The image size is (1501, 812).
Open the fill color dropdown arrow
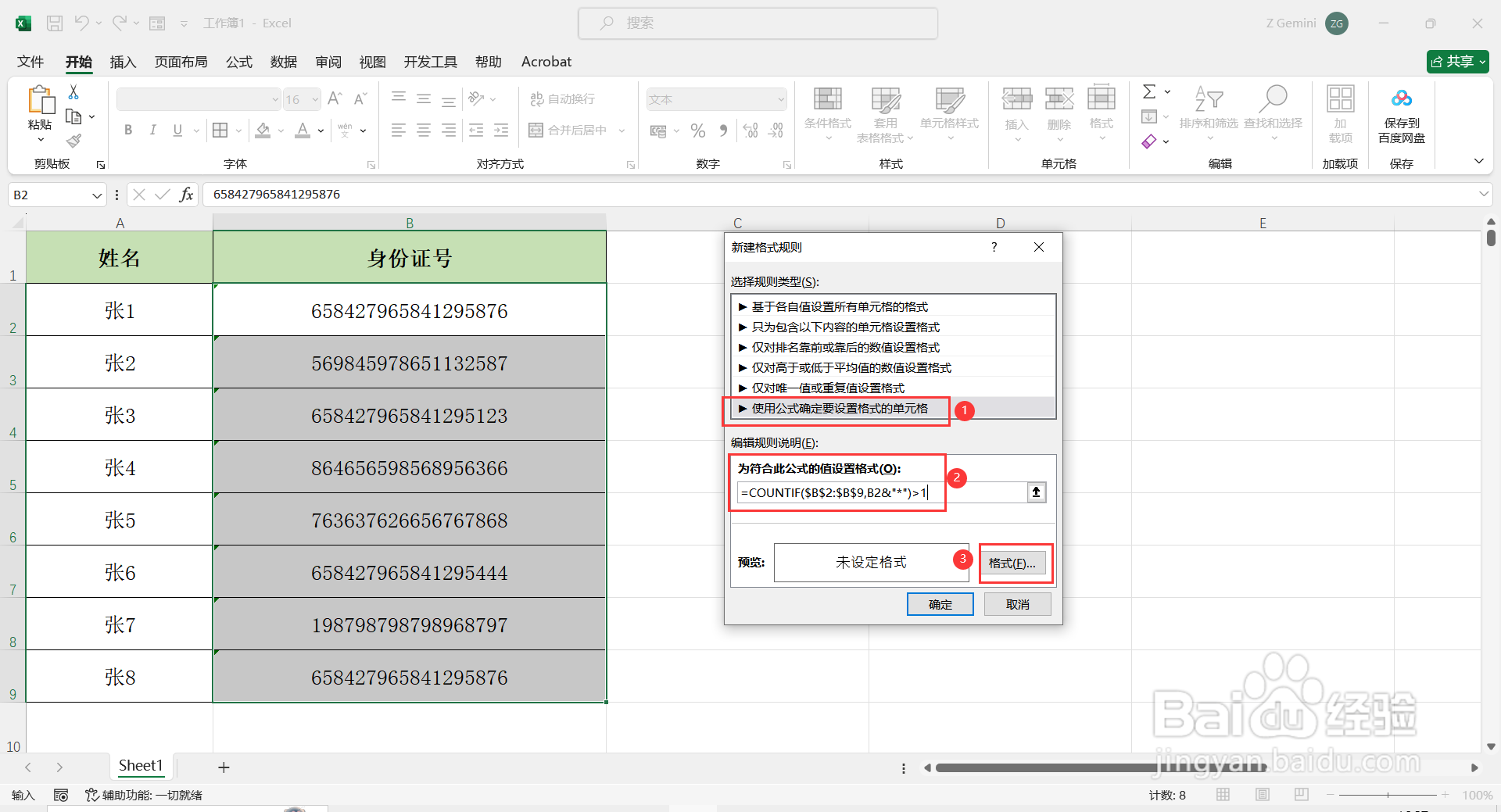pyautogui.click(x=279, y=131)
